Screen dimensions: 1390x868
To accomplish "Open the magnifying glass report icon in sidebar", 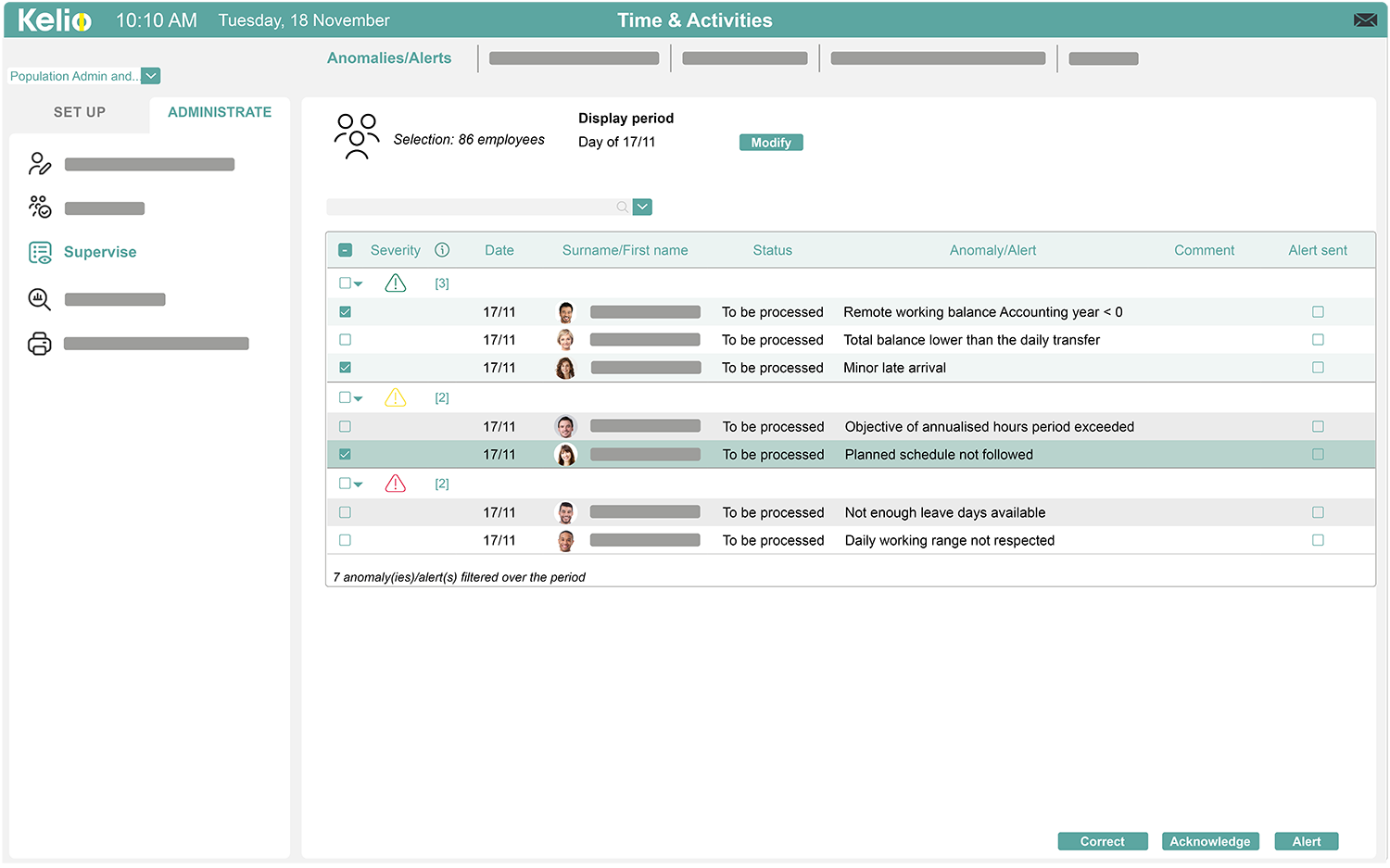I will 38,298.
